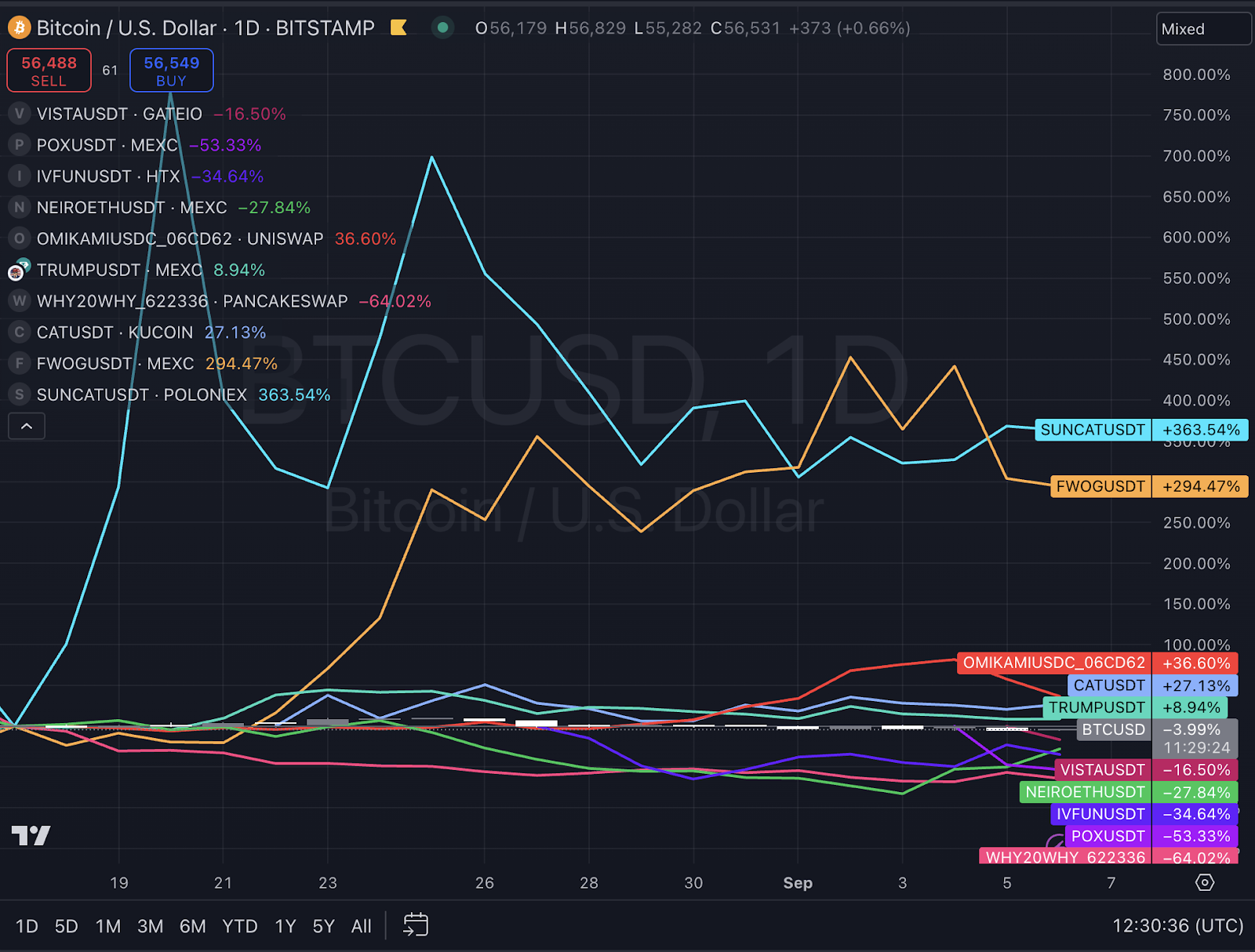Click the NEIROETHUSDT green price label
1255x952 pixels.
click(x=1129, y=792)
